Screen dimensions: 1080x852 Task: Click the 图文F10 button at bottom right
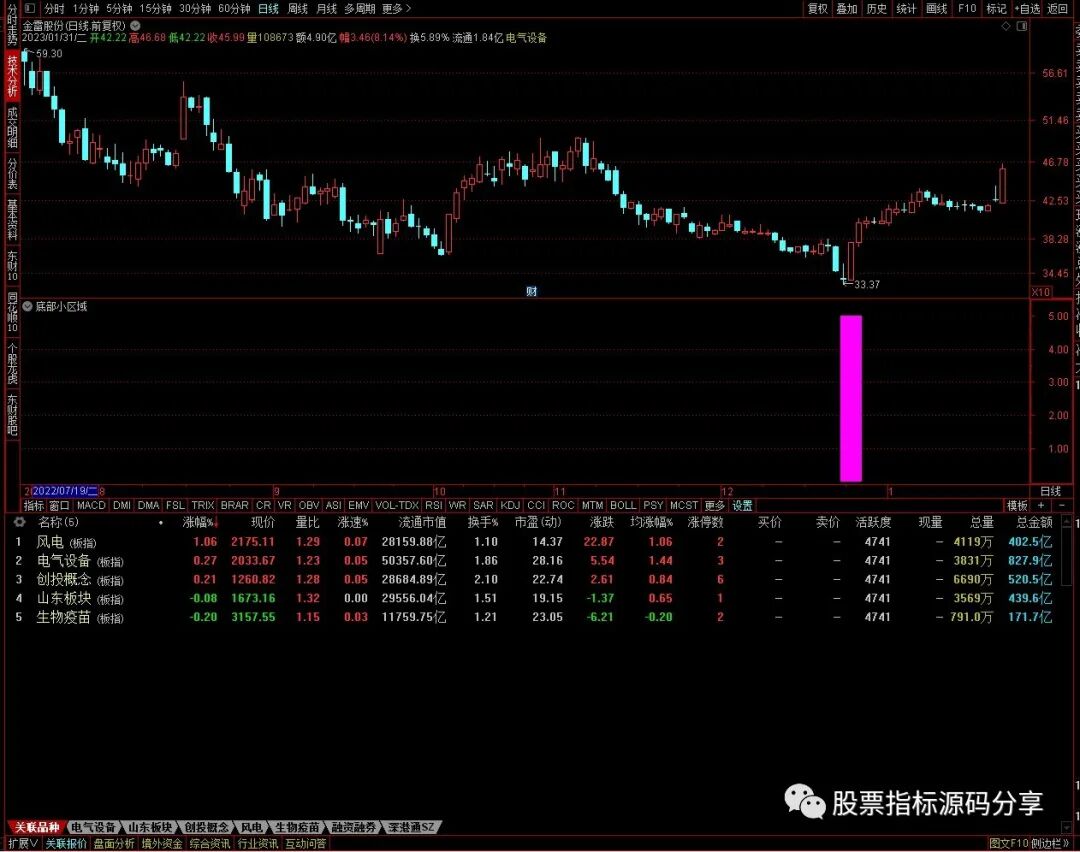(1008, 844)
